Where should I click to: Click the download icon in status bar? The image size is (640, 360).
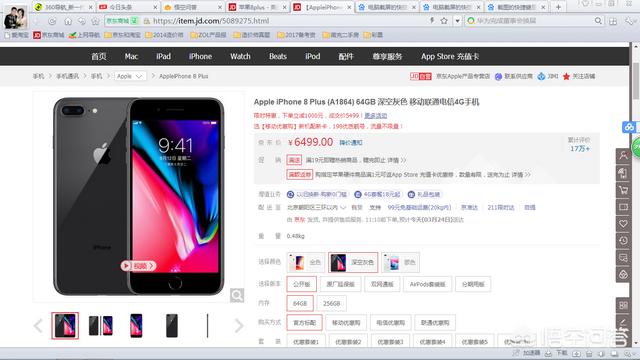tap(548, 353)
